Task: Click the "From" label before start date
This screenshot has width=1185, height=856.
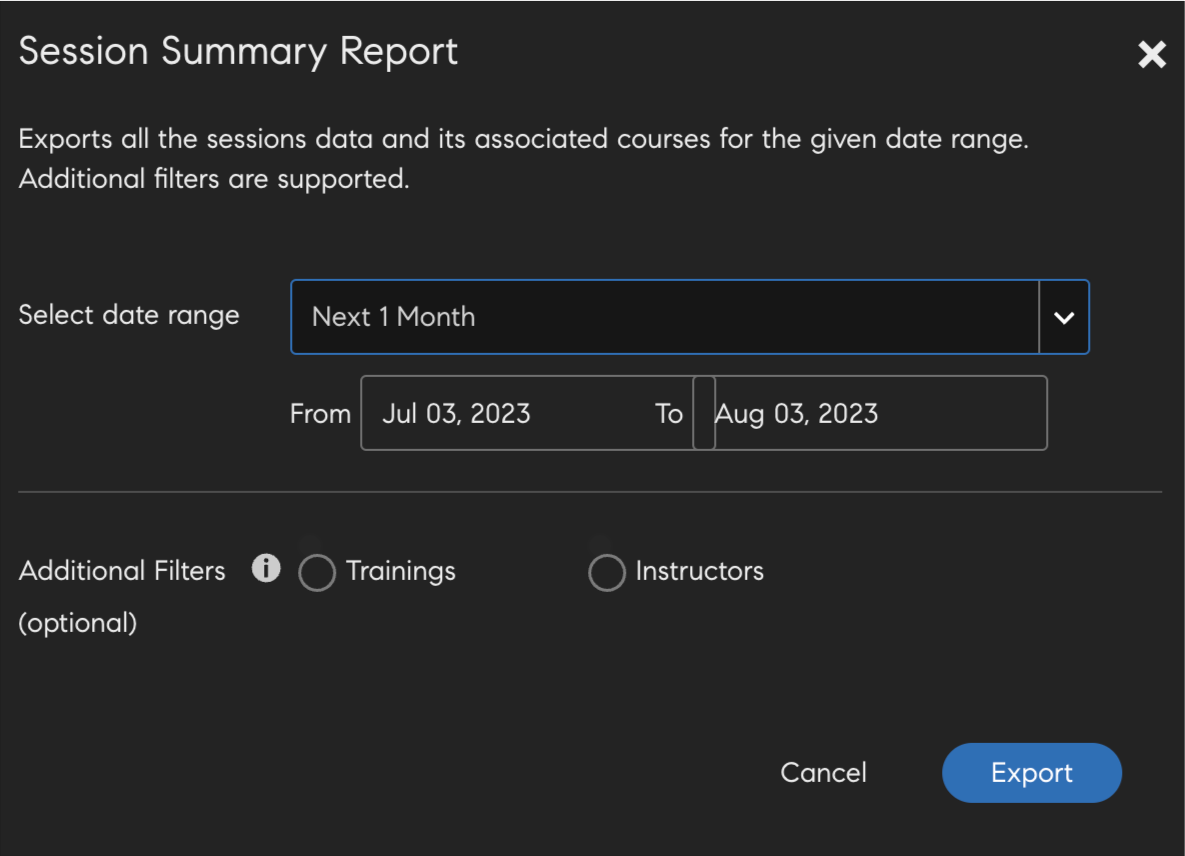Action: tap(320, 414)
